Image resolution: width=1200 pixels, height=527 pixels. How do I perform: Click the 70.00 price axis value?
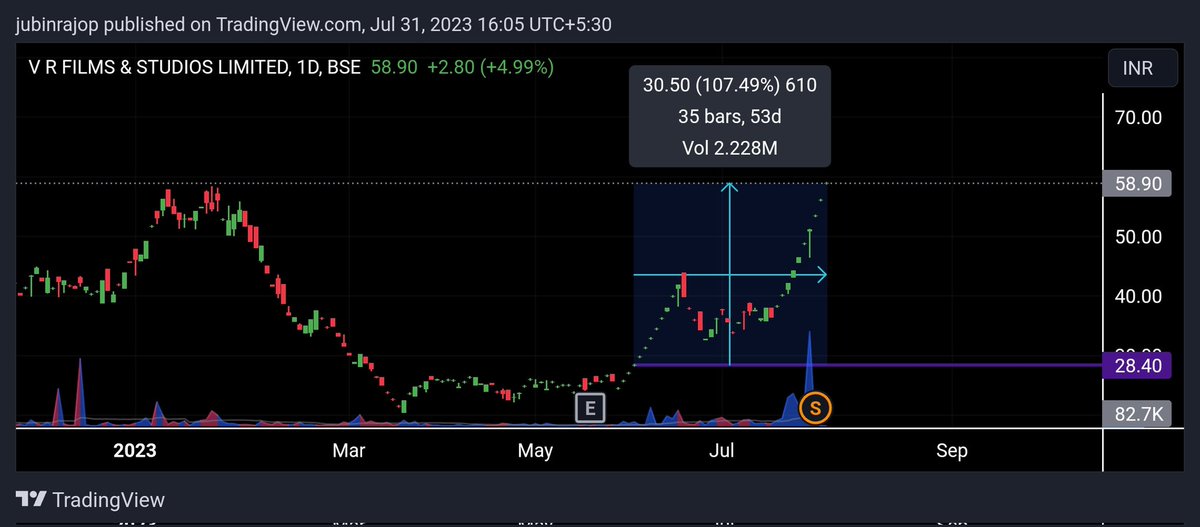pos(1137,117)
